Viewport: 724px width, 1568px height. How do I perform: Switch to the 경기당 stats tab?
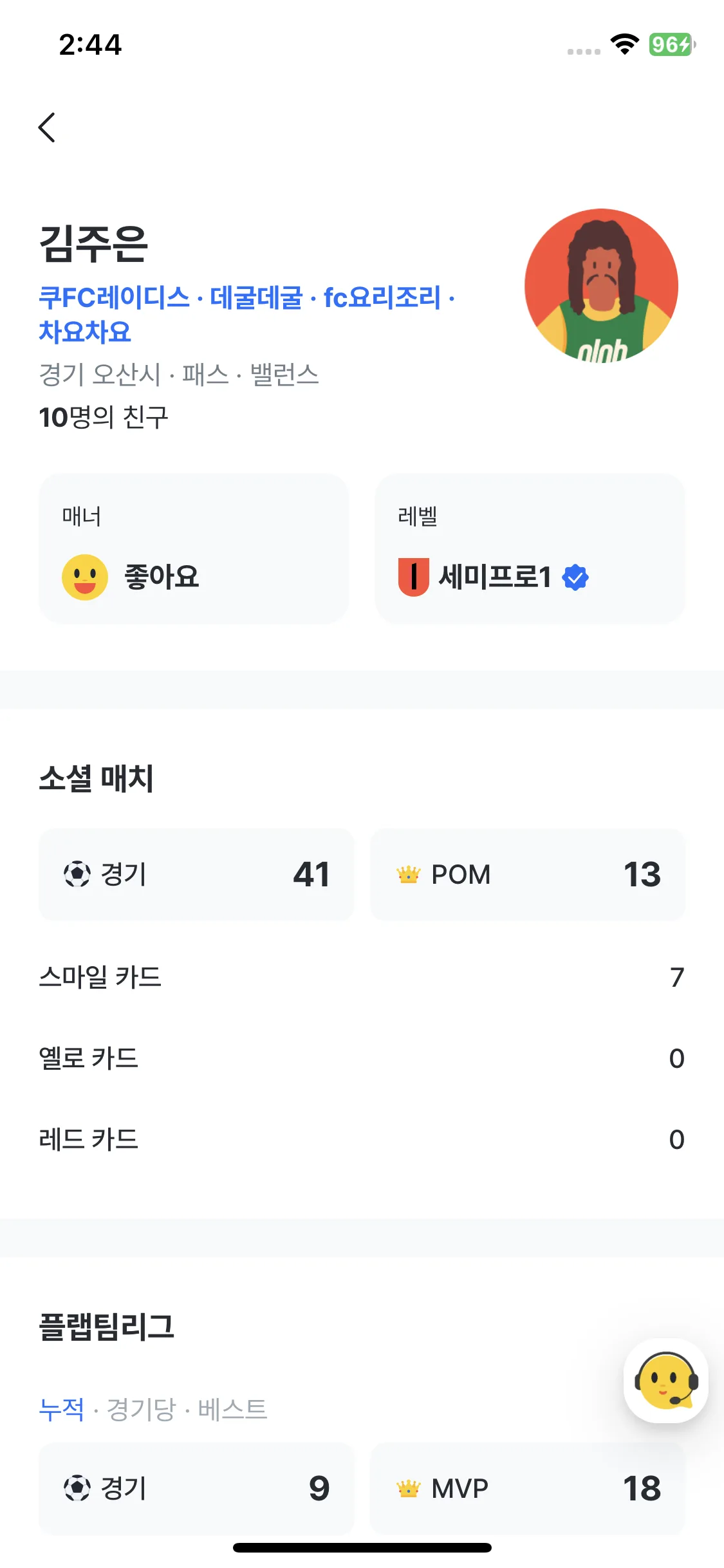click(141, 1410)
